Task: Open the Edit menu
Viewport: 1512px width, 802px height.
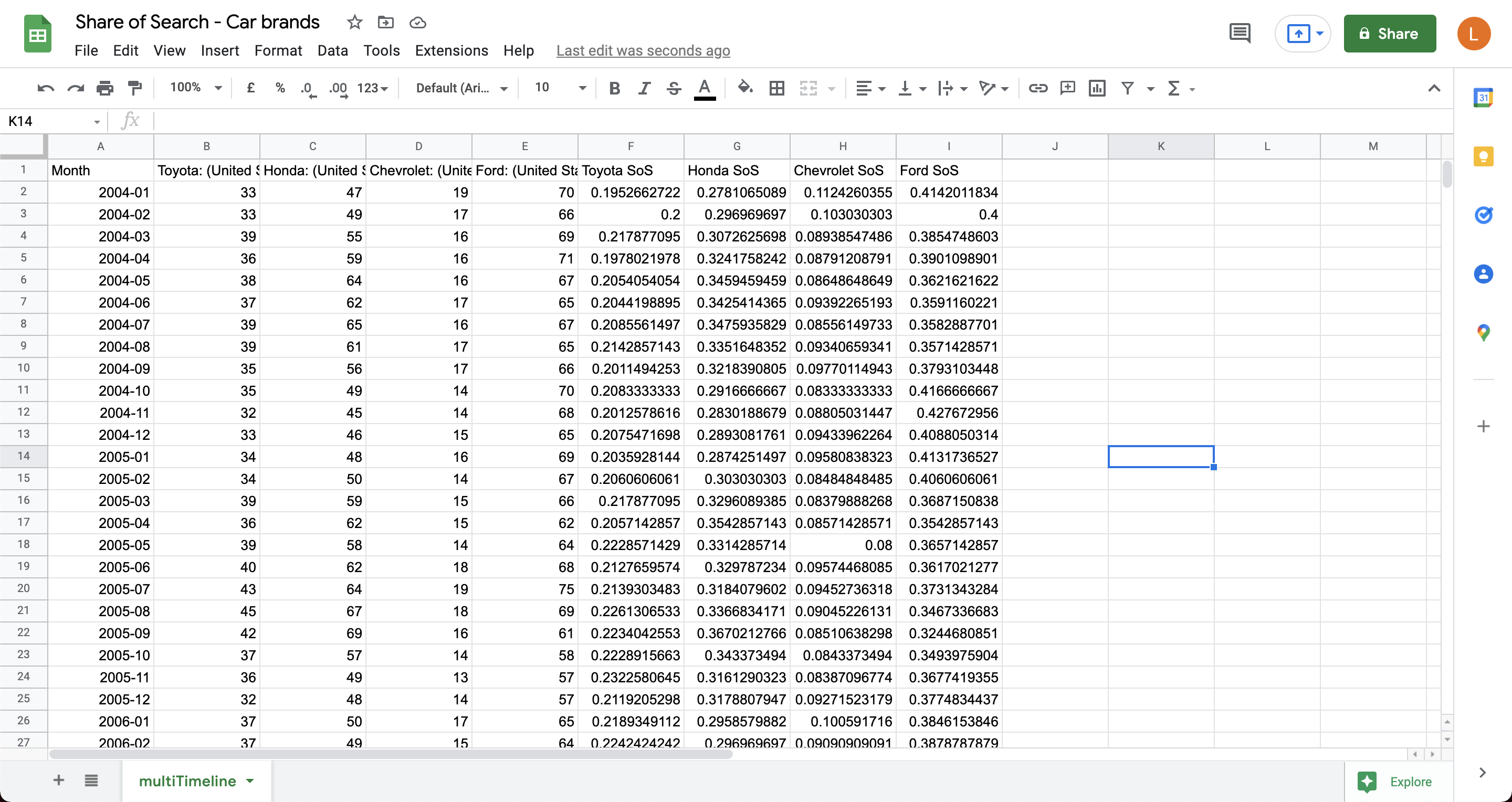Action: [x=125, y=50]
